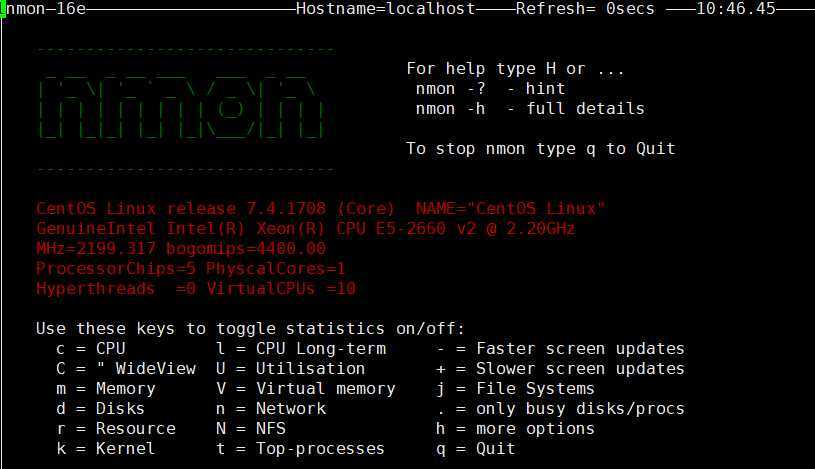815x469 pixels.
Task: Click '- = Faster screen updates' line
Action: tap(560, 348)
